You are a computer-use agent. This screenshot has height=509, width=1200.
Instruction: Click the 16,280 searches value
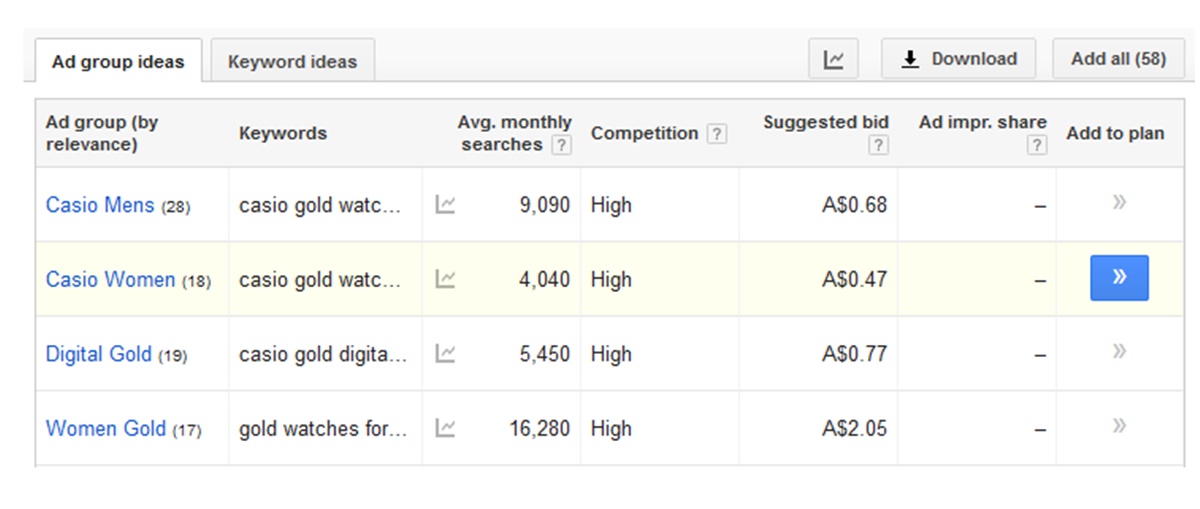pyautogui.click(x=539, y=429)
